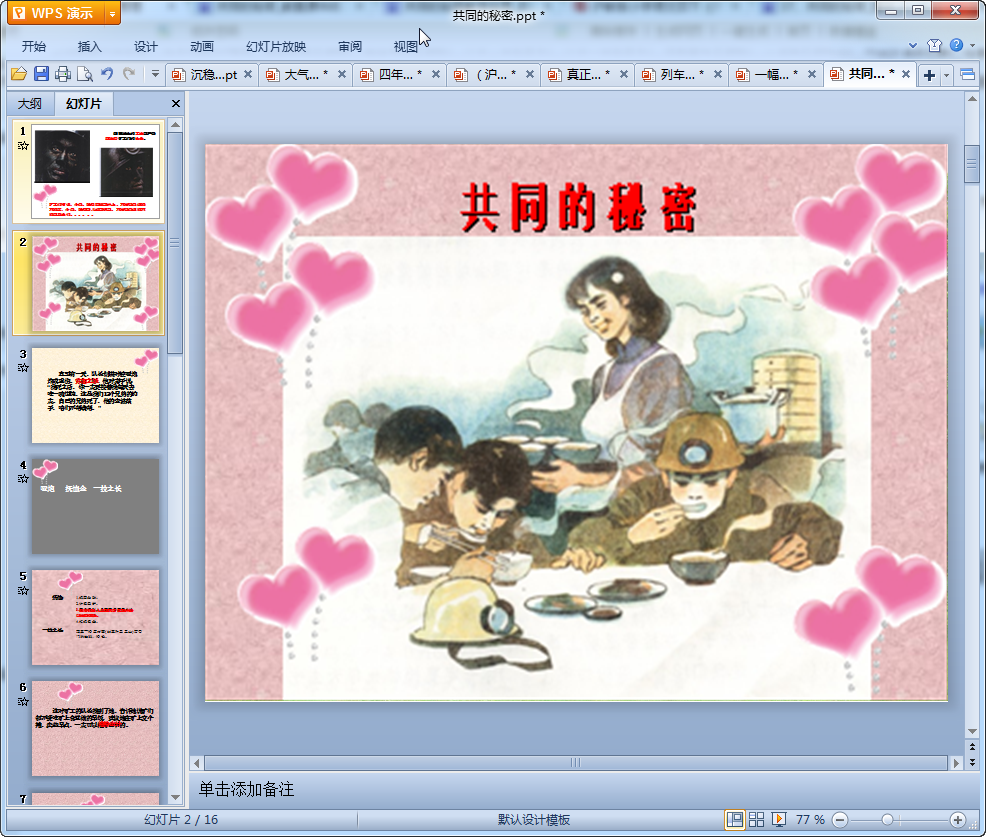Viewport: 986px width, 837px height.
Task: Undo the last action
Action: click(x=107, y=74)
